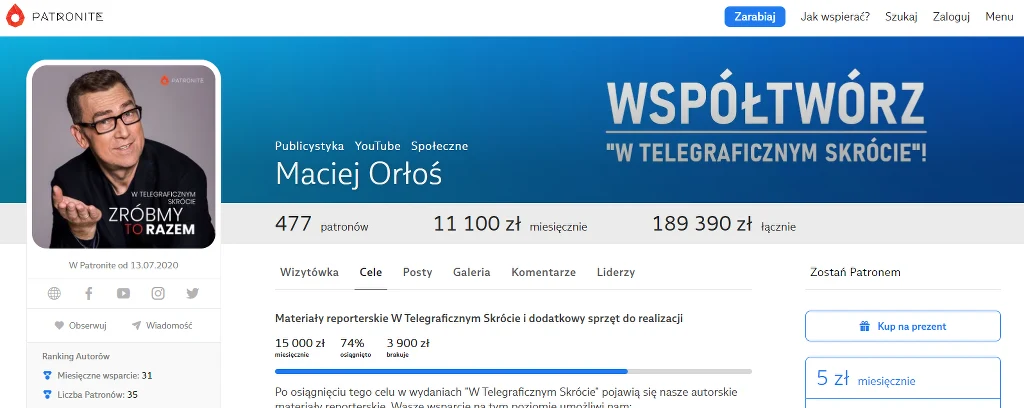1024x408 pixels.
Task: Open the Patronite logo home link
Action: [x=55, y=16]
